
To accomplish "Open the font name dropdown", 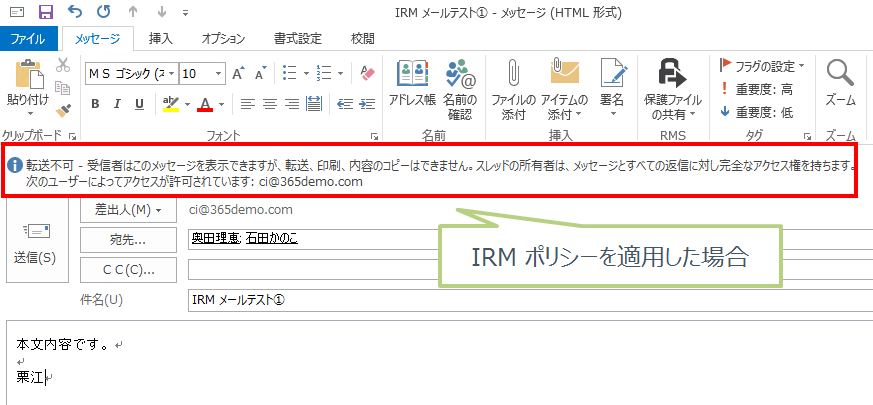I will coord(173,73).
